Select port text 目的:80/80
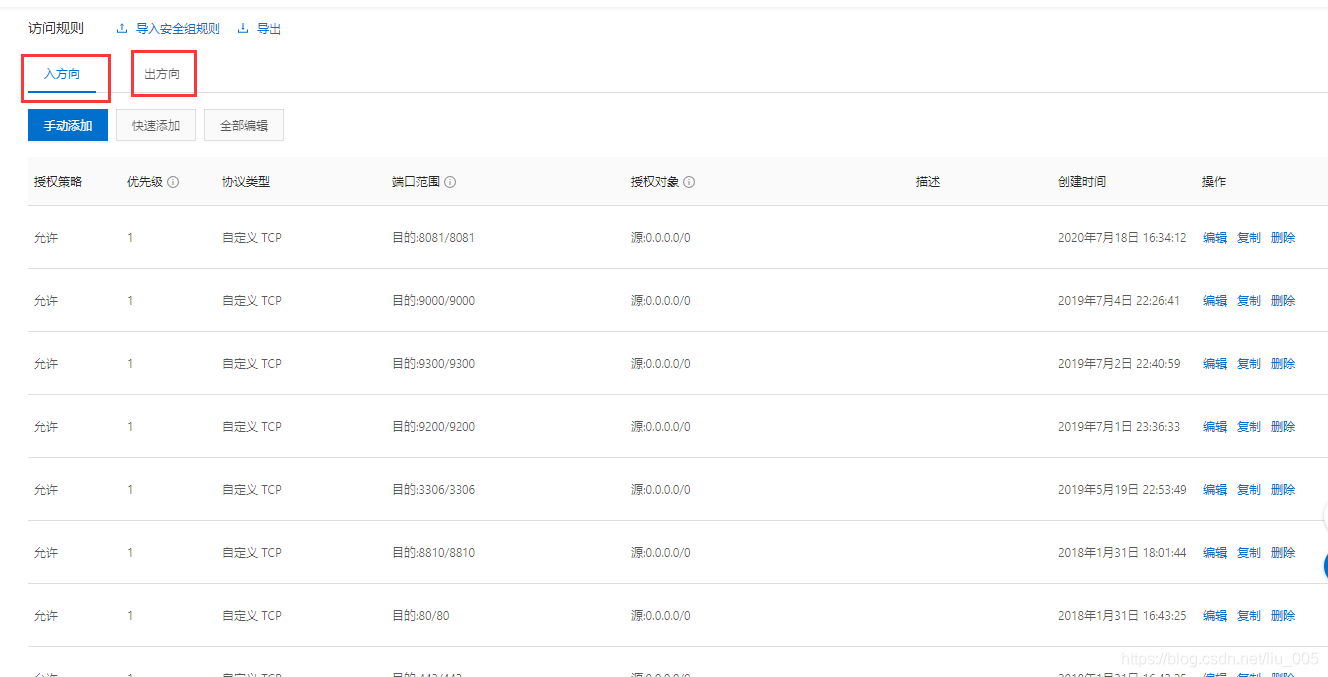 (x=420, y=616)
